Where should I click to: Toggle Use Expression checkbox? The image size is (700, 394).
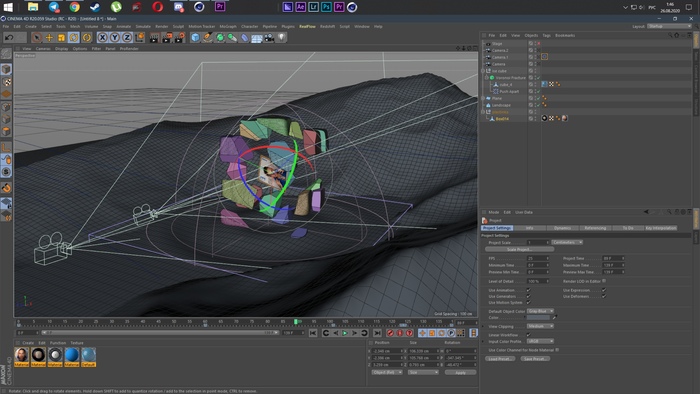[604, 290]
